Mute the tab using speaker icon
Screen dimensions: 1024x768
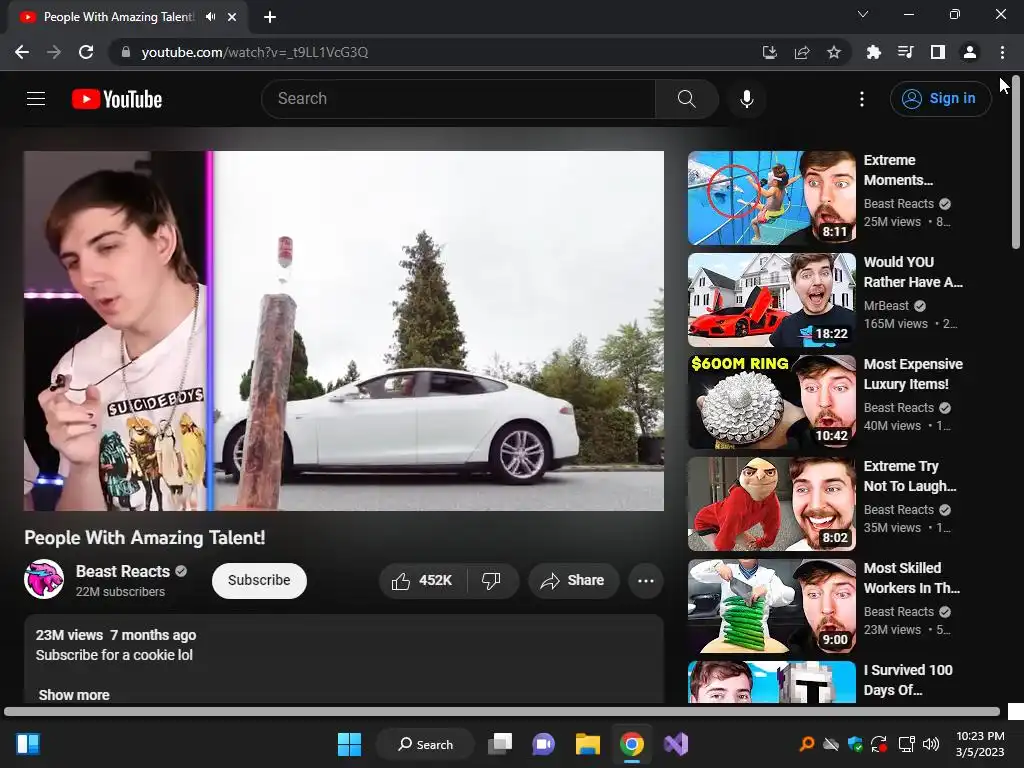(x=210, y=17)
